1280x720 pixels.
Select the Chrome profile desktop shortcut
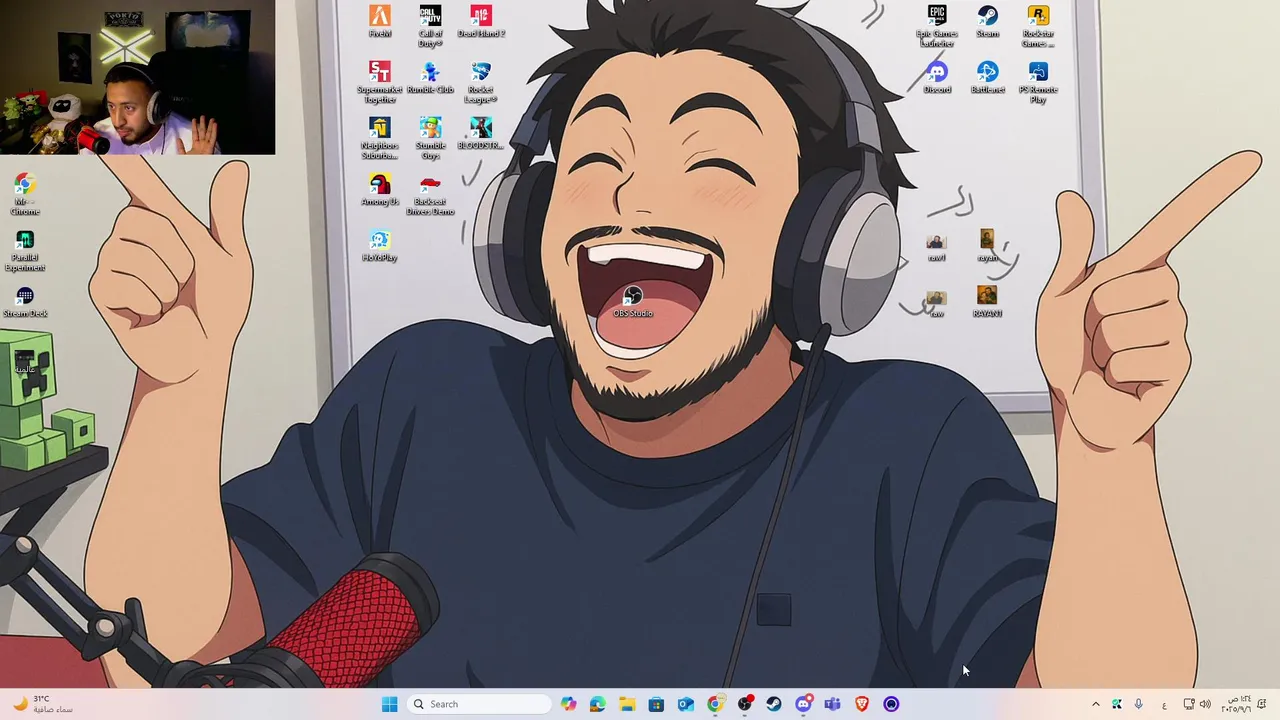point(25,194)
